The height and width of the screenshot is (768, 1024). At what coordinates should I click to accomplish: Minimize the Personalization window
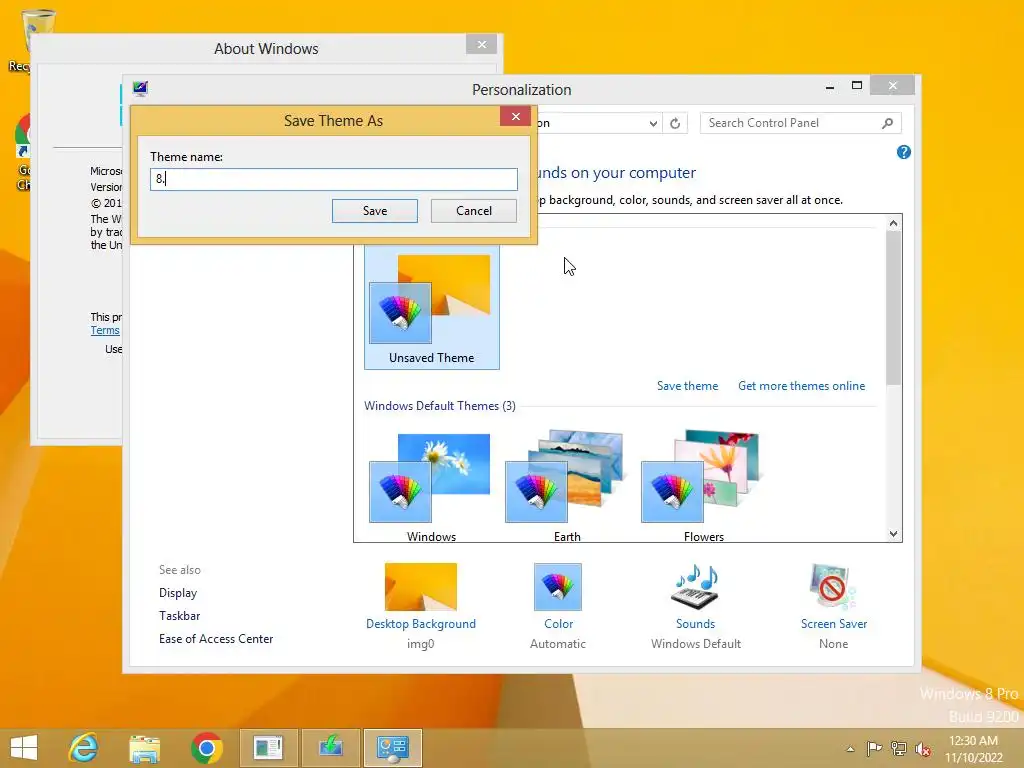pyautogui.click(x=829, y=86)
